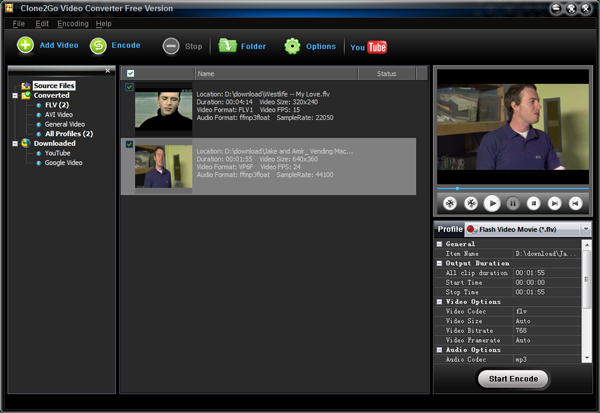Select the General Video tree item
This screenshot has width=600, height=413.
(65, 124)
